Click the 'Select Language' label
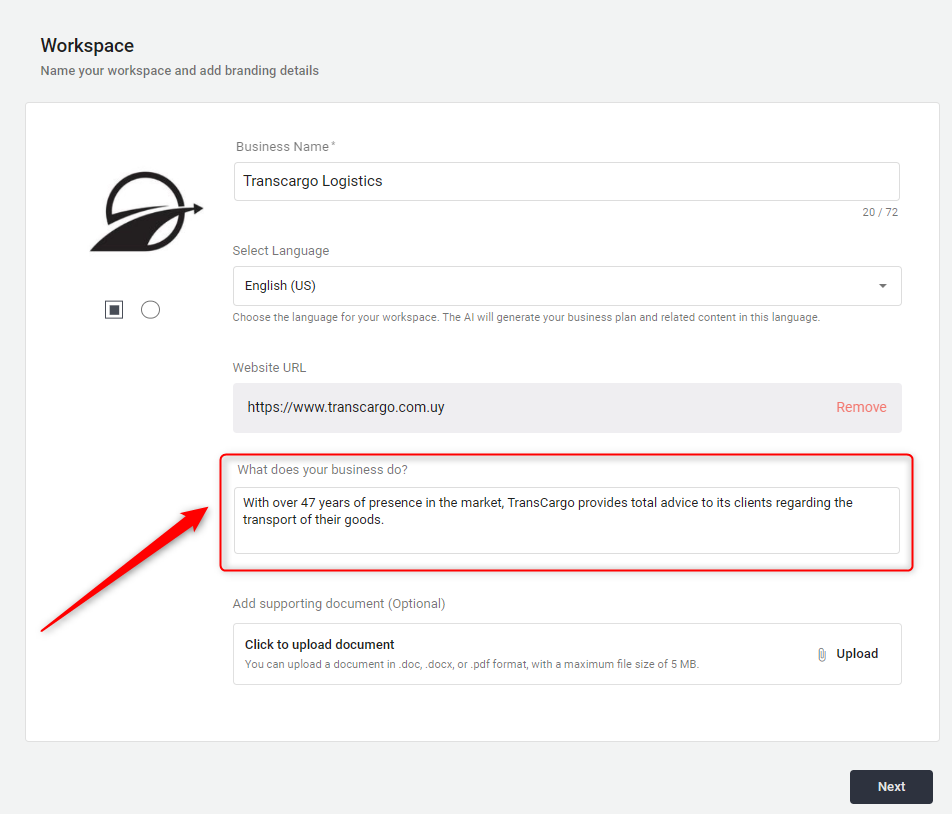Image resolution: width=952 pixels, height=814 pixels. click(280, 251)
